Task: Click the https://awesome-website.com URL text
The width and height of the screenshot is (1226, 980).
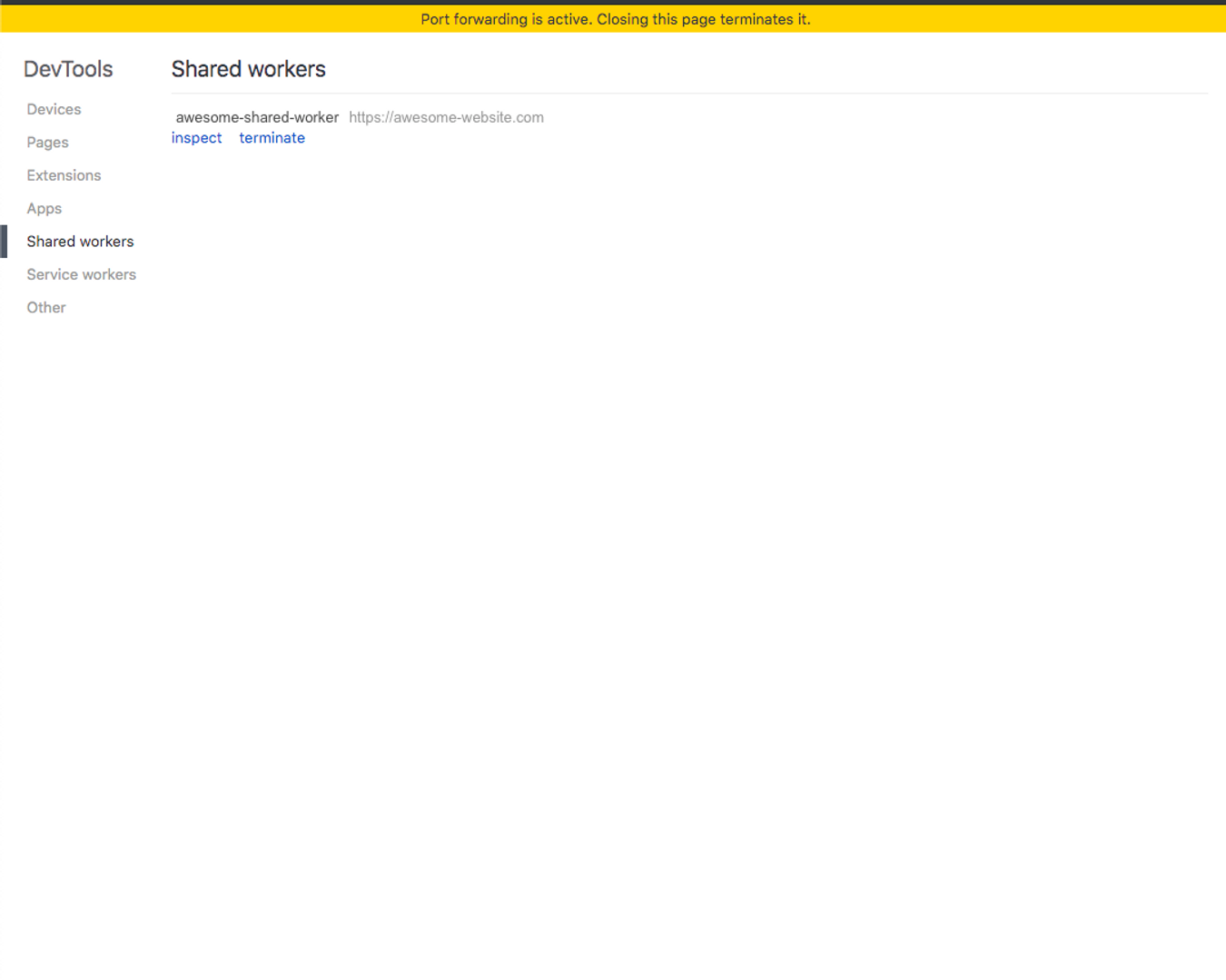Action: tap(446, 117)
